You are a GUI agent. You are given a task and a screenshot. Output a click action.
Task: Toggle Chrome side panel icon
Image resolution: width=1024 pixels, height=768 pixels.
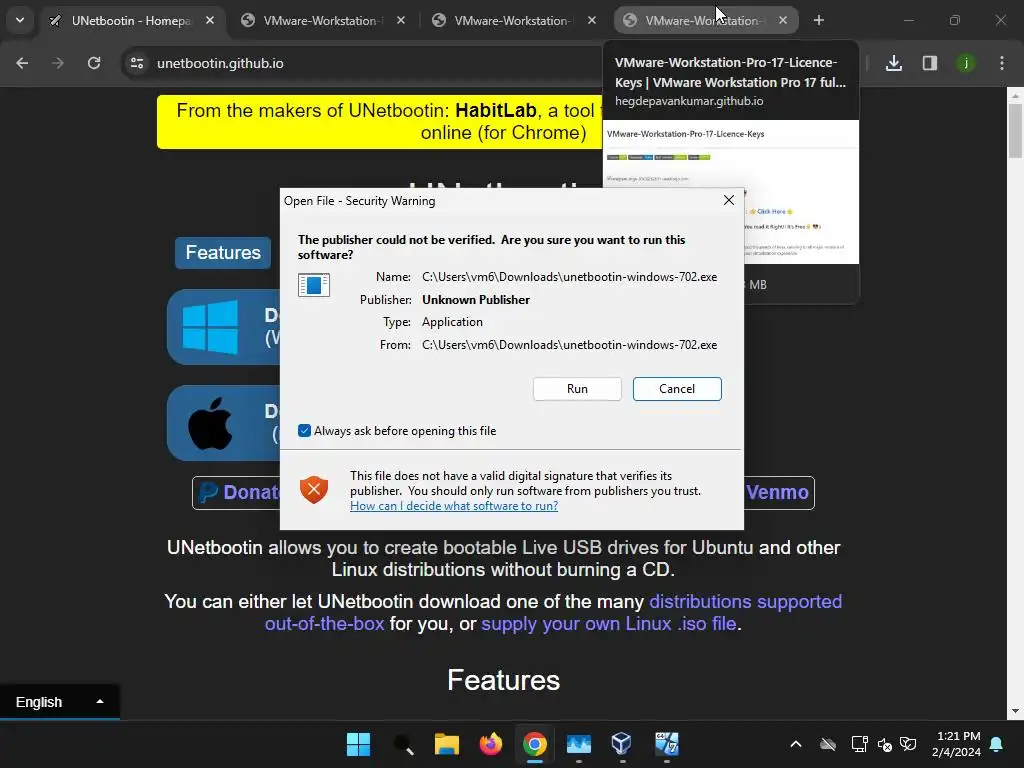929,63
